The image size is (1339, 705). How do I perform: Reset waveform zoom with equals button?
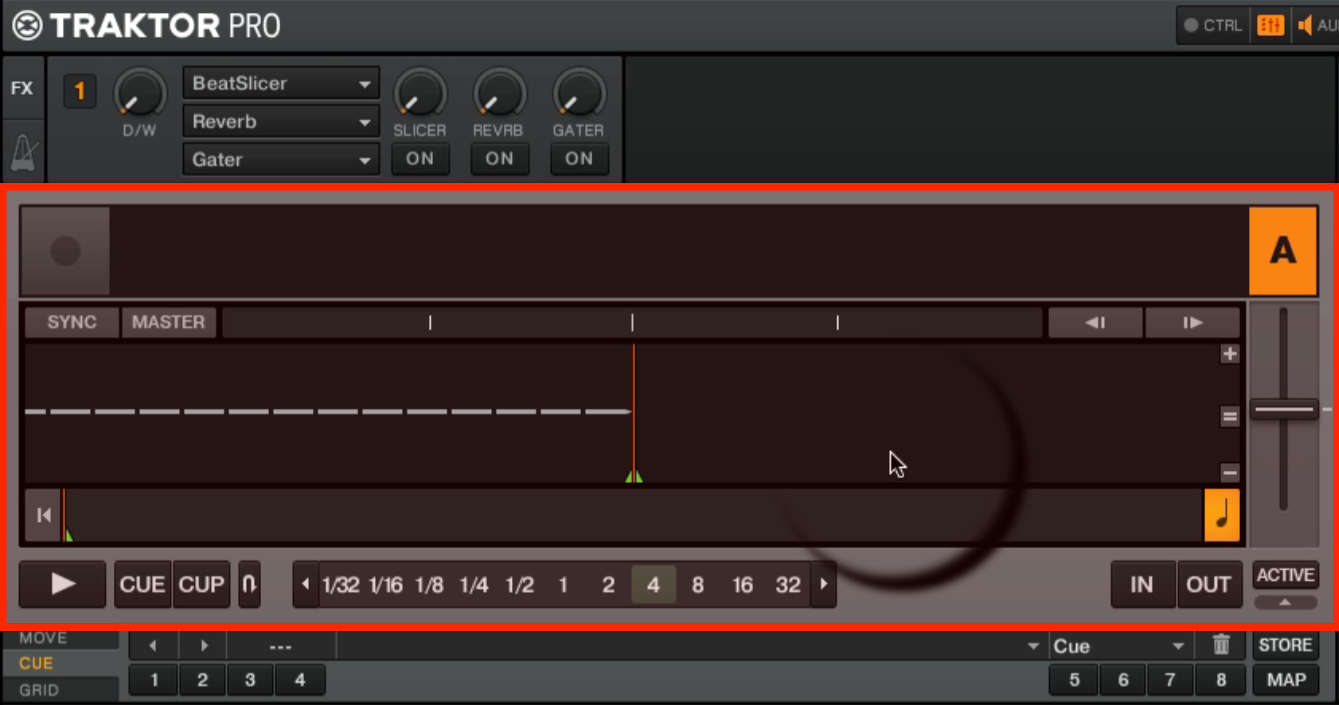point(1230,416)
